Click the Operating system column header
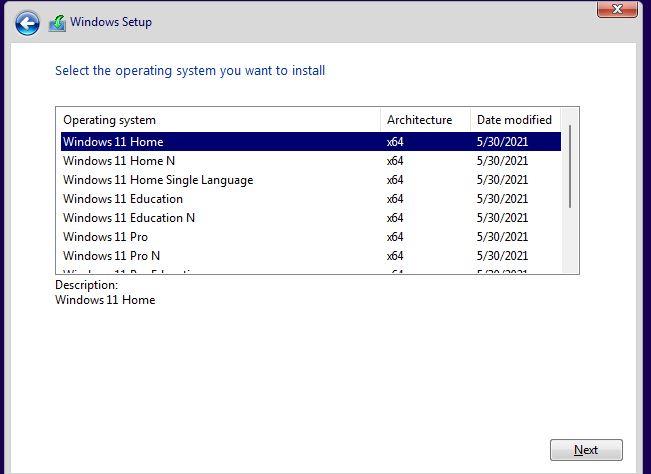This screenshot has height=474, width=651. (x=218, y=120)
